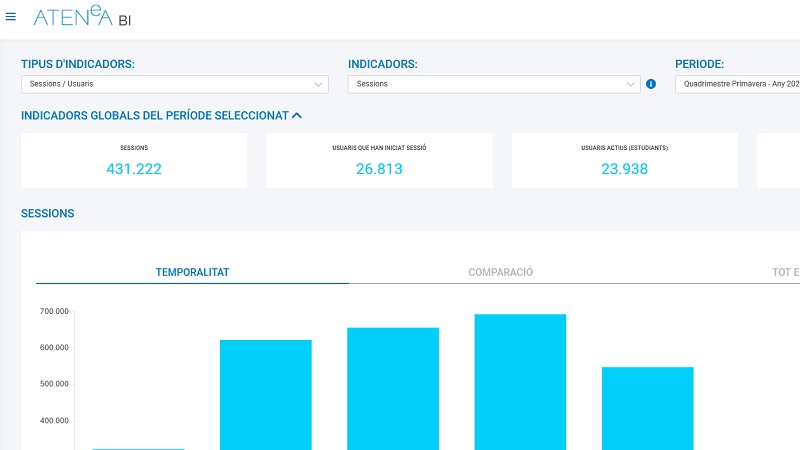Click the second bar in the sessions chart
The height and width of the screenshot is (450, 800).
click(x=265, y=394)
